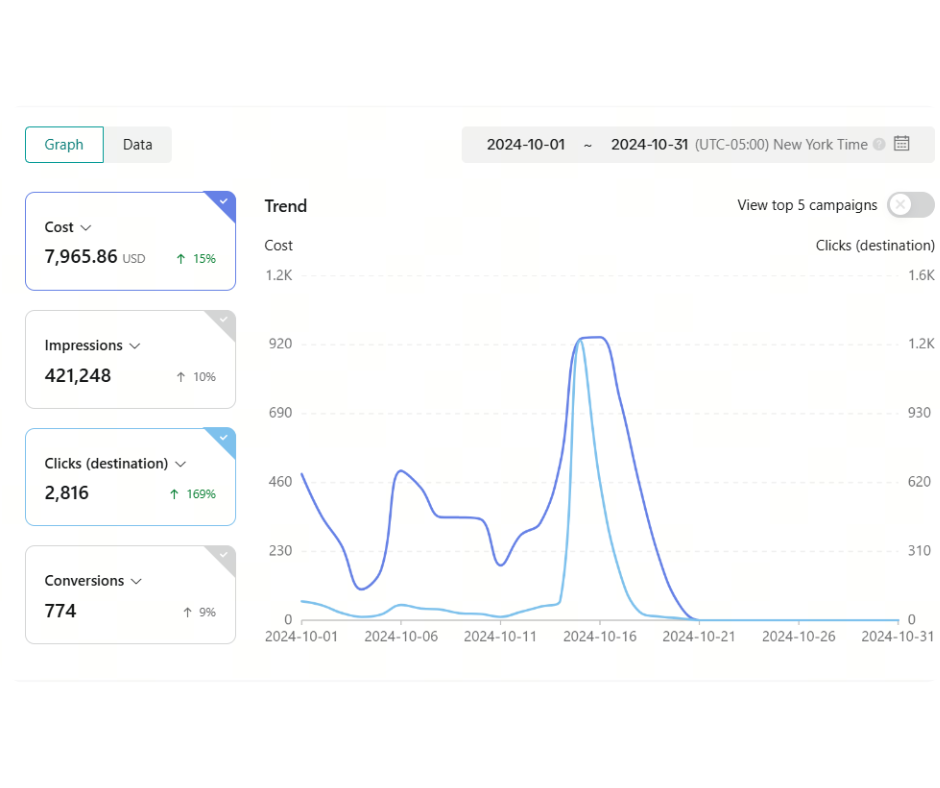The height and width of the screenshot is (788, 940).
Task: Uncheck the Cost card corner checkmark
Action: [x=223, y=202]
